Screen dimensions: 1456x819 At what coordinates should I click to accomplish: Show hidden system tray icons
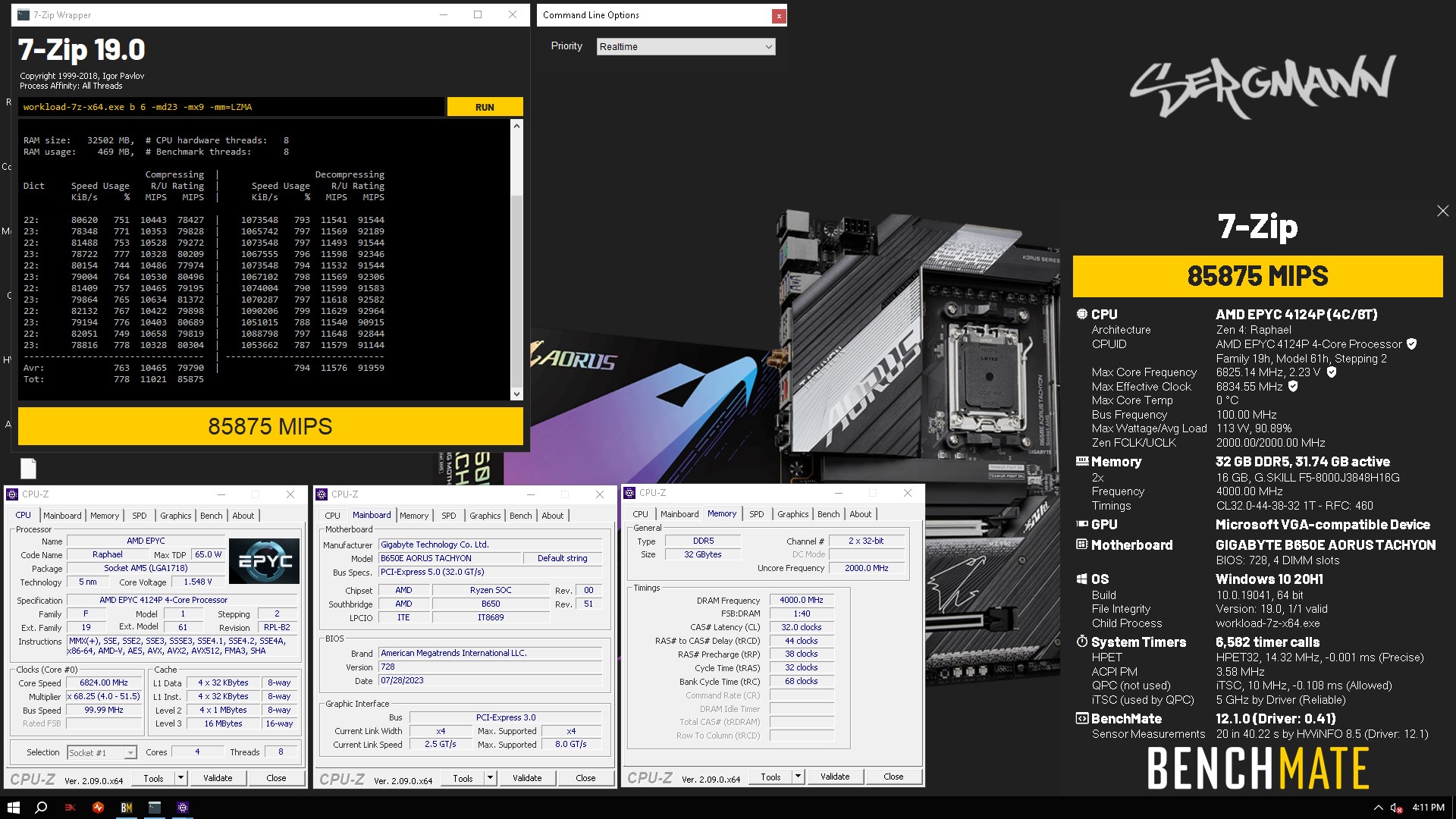(1378, 808)
